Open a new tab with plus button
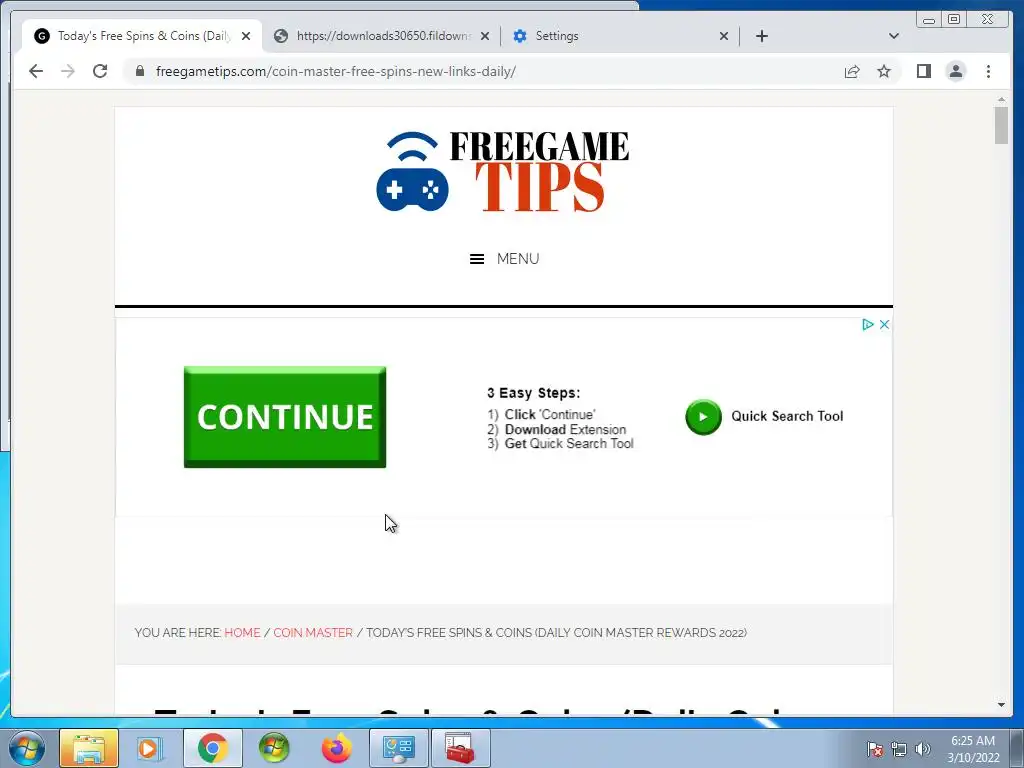This screenshot has width=1024, height=768. pos(761,36)
